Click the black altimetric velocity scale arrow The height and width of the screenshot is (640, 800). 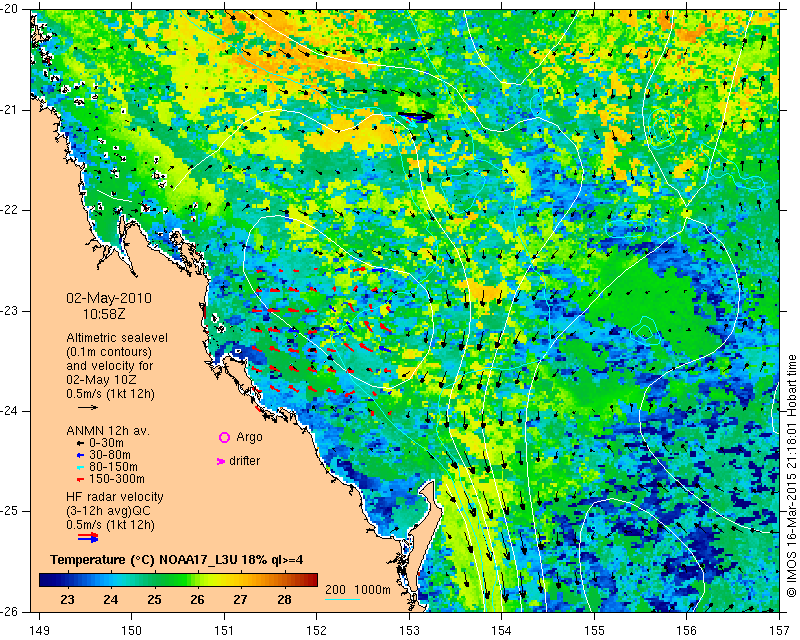(88, 407)
